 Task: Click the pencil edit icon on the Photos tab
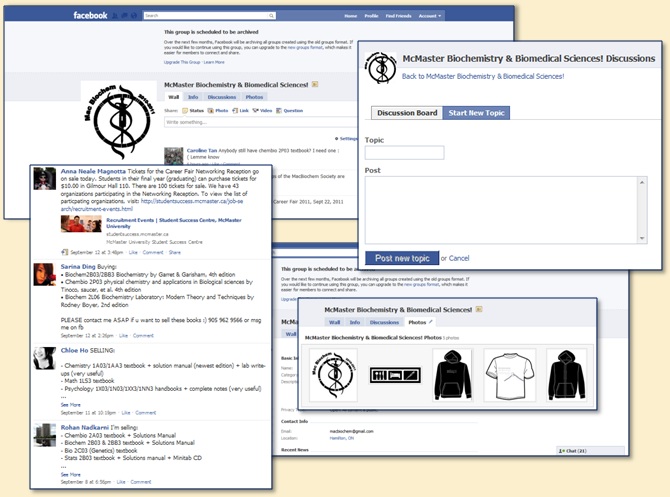pos(431,322)
